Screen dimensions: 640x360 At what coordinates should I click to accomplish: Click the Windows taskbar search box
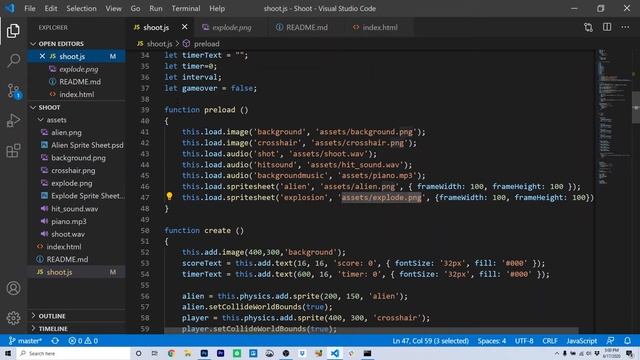tap(73, 353)
